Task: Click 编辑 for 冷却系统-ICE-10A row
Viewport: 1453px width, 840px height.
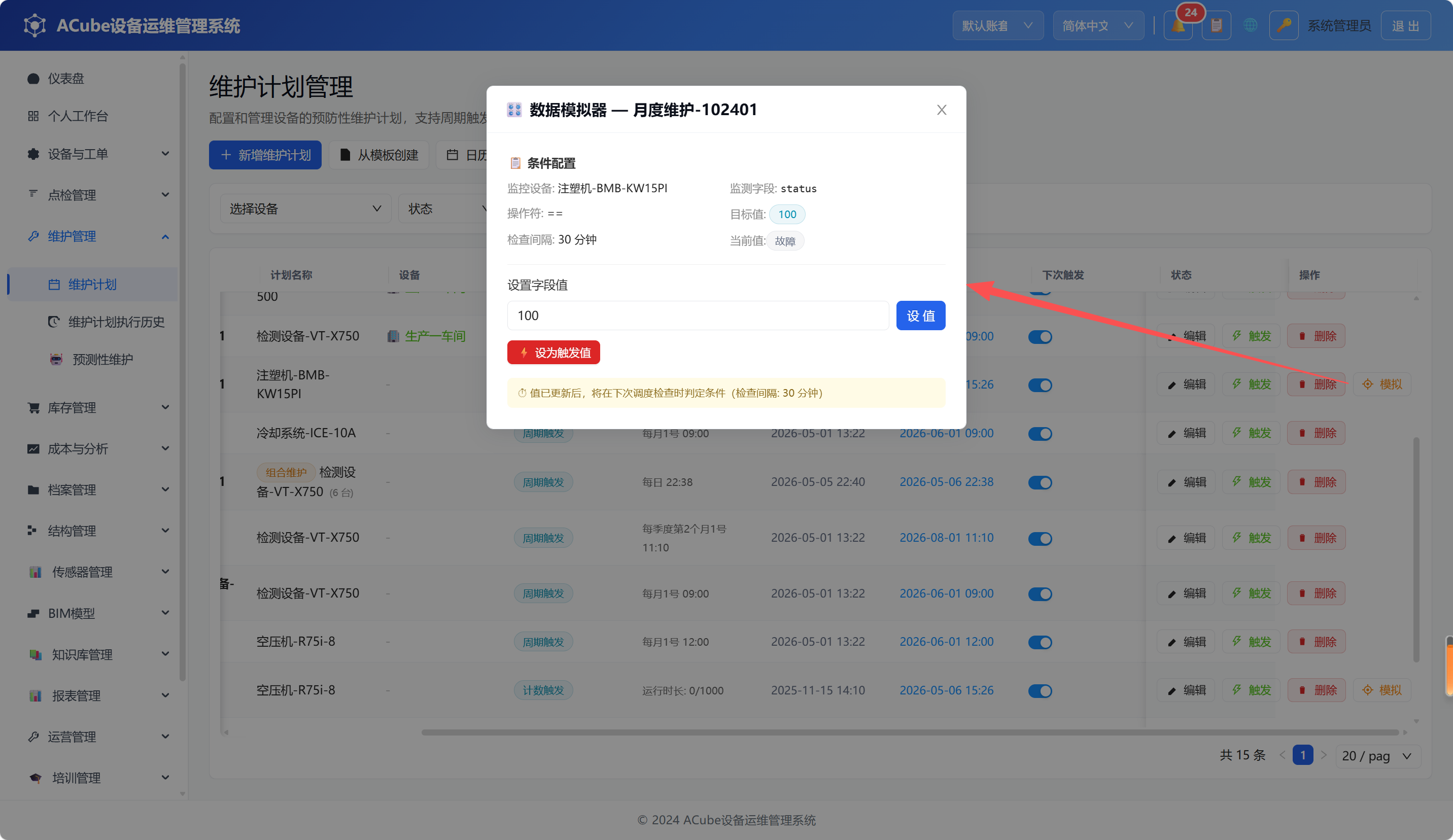Action: [x=1186, y=433]
